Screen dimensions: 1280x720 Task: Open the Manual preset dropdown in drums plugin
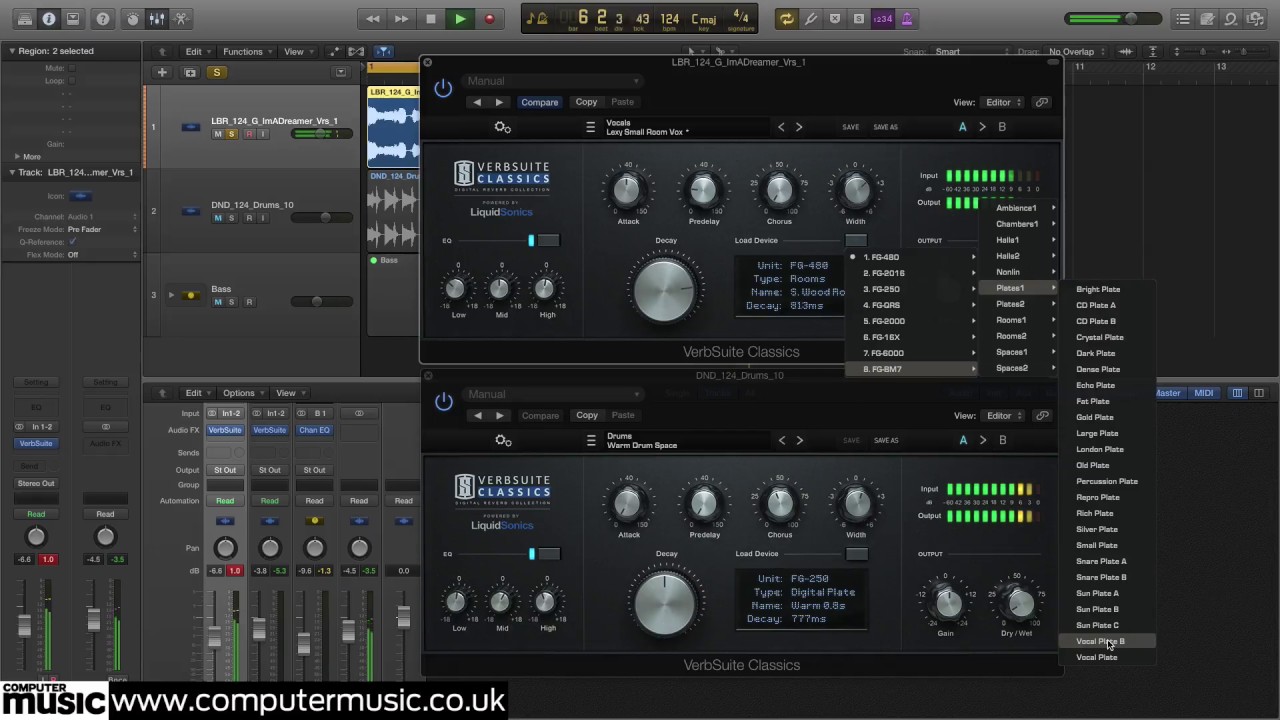(553, 394)
